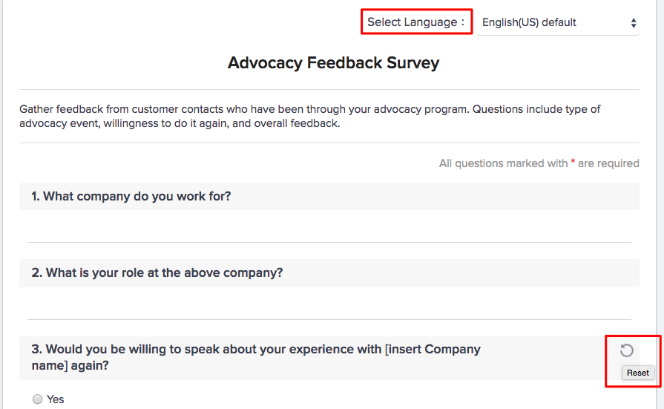The height and width of the screenshot is (409, 664).
Task: Click the Yes option label text
Action: tap(56, 399)
